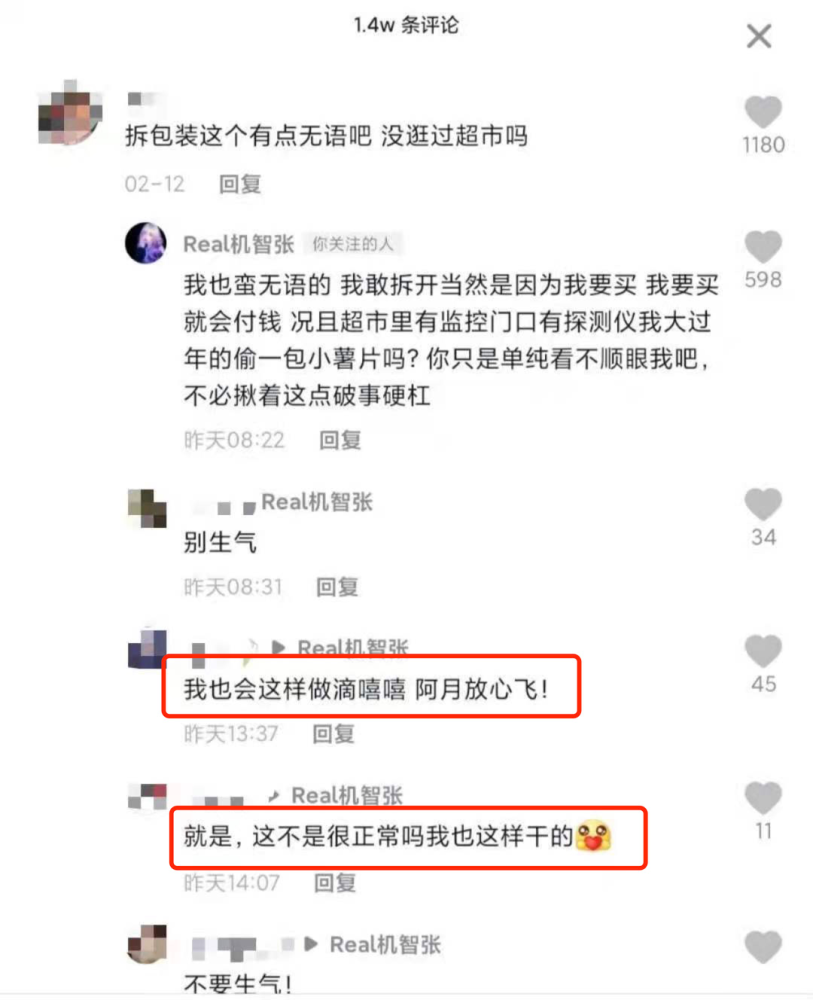813x1000 pixels.
Task: Like the top comment with 1180 likes
Action: tap(763, 112)
